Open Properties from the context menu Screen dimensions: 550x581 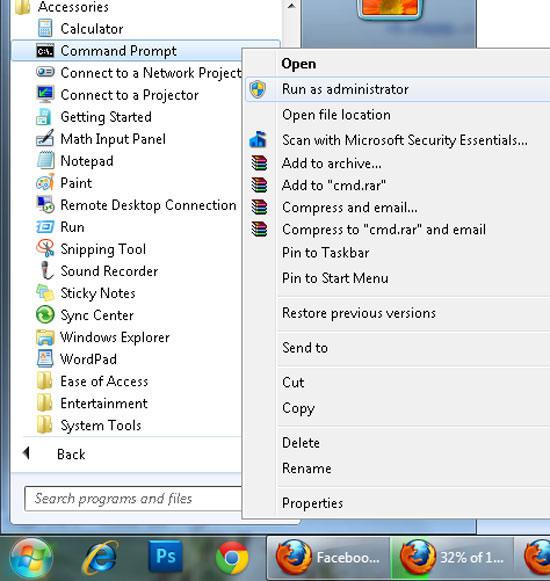(x=397, y=503)
